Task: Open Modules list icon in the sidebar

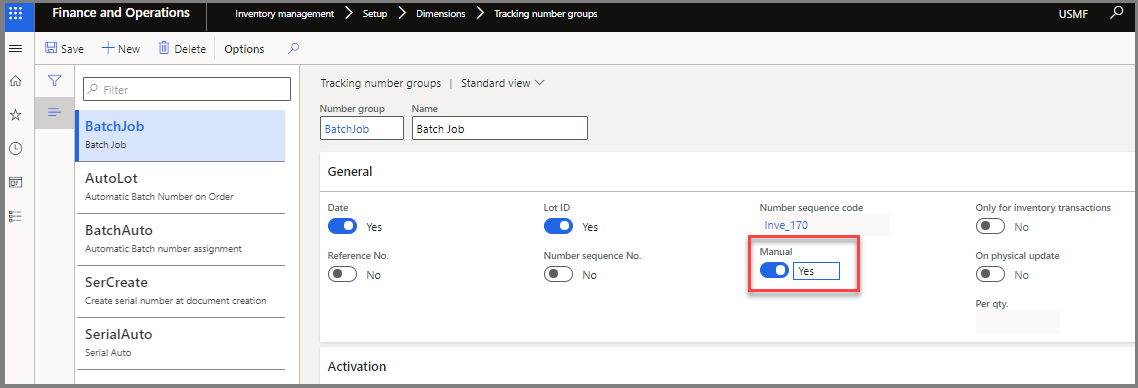Action: coord(15,216)
